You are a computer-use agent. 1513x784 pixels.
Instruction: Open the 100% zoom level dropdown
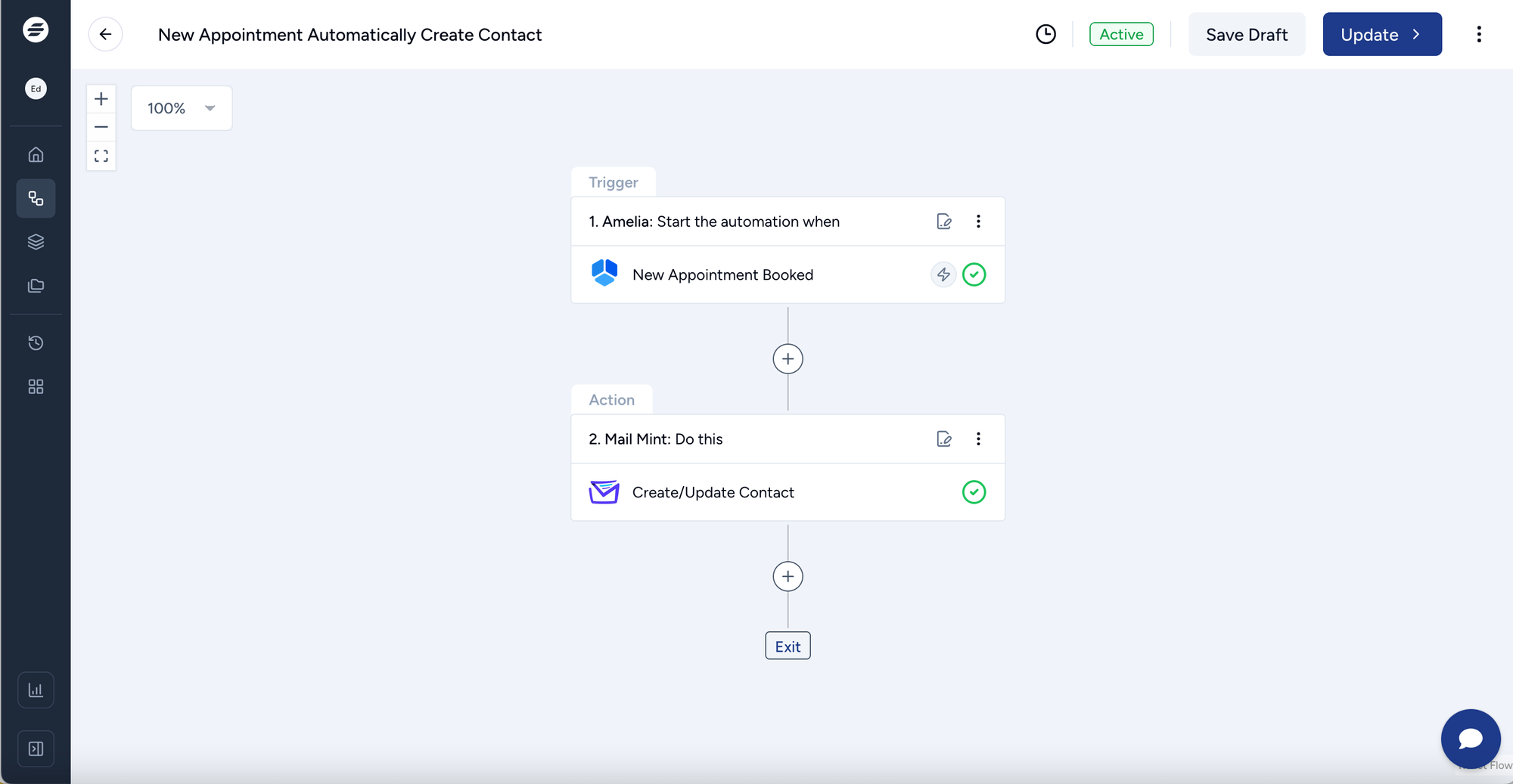pos(182,108)
